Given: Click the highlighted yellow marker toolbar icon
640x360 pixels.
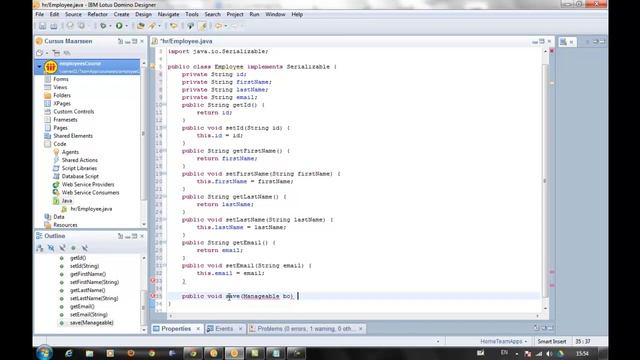Looking at the screenshot, I should [x=202, y=26].
